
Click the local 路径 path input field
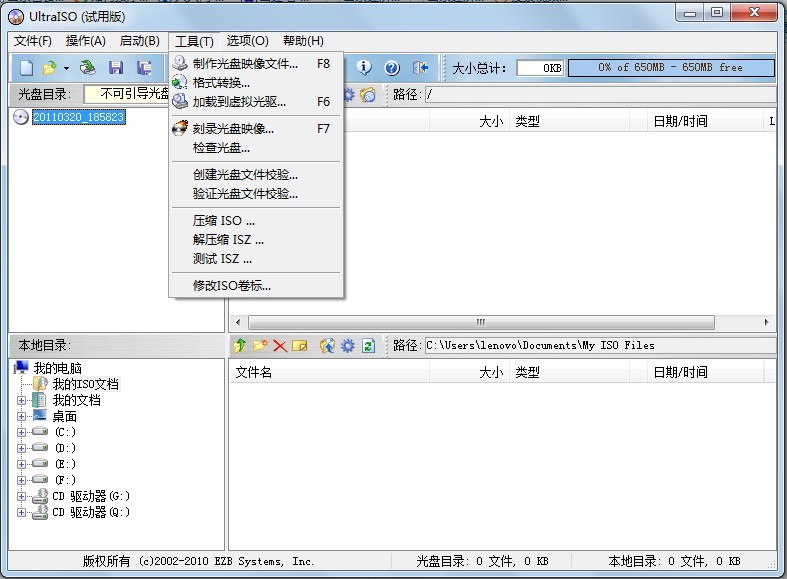[x=598, y=345]
